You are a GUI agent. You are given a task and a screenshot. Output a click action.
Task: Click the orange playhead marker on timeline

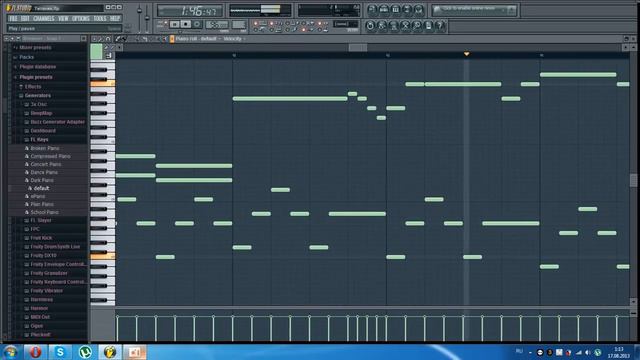pyautogui.click(x=466, y=54)
